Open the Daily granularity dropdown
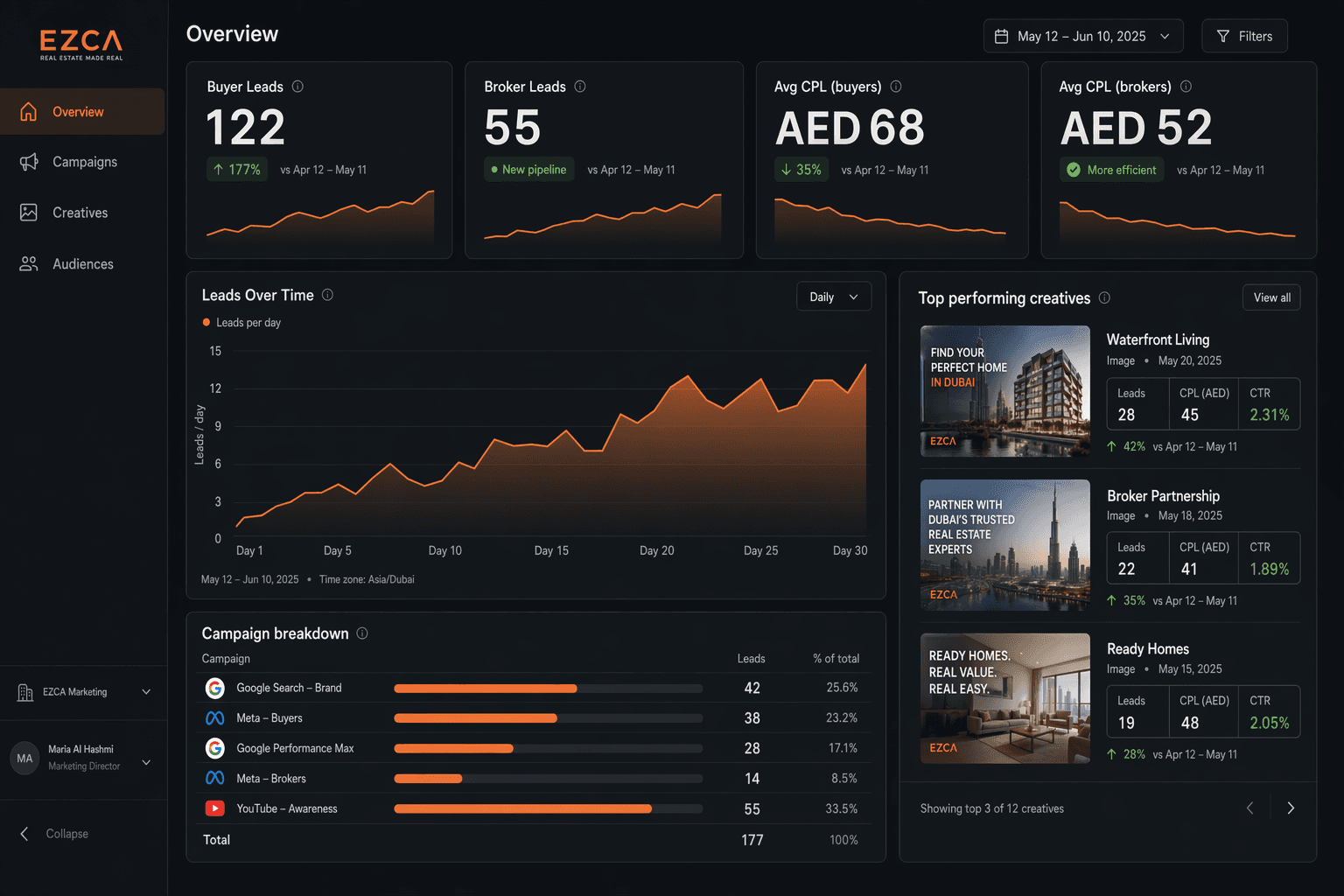Screen dimensions: 1344x896 tap(833, 296)
